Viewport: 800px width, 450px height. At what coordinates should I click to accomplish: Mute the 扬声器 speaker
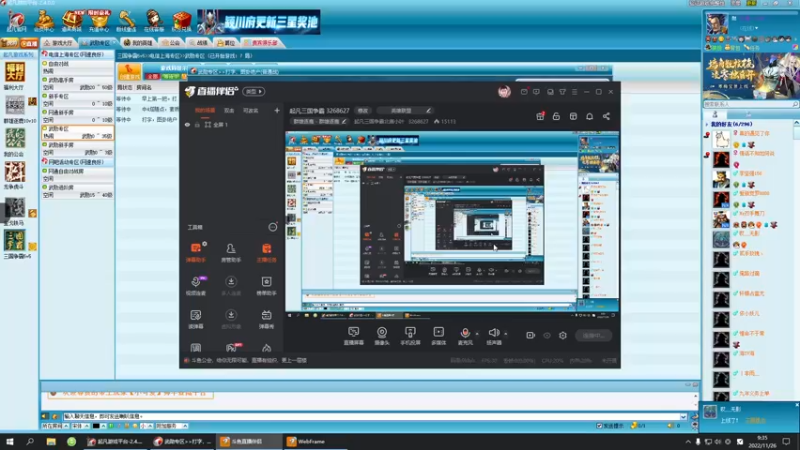coord(493,336)
